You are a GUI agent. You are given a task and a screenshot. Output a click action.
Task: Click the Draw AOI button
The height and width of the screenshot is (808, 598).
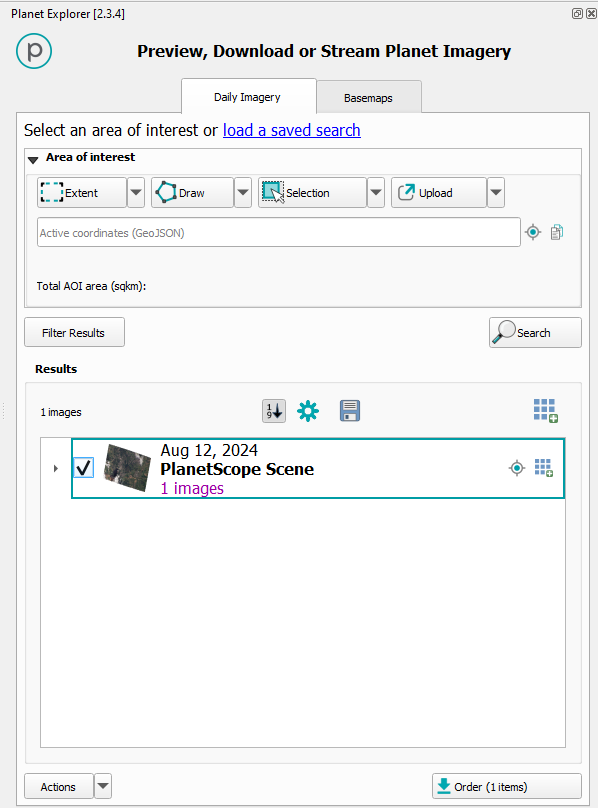coord(192,193)
